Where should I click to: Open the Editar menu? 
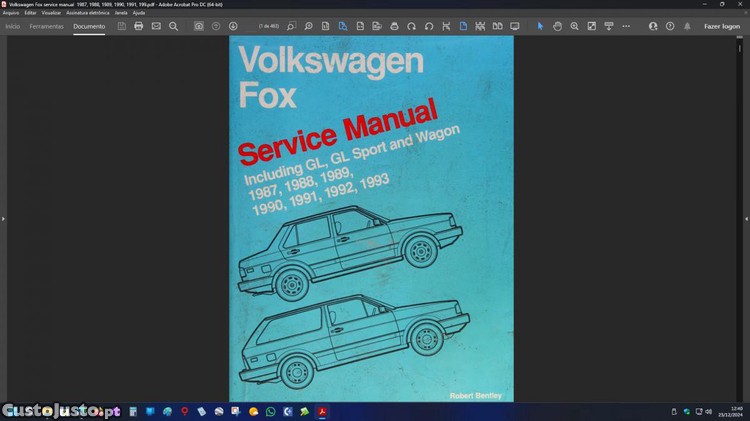click(x=30, y=12)
